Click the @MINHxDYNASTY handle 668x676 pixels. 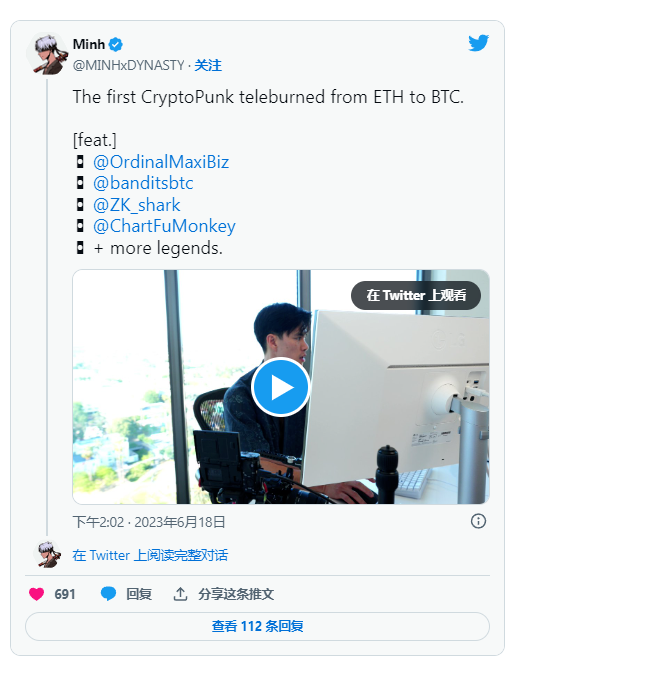(128, 65)
